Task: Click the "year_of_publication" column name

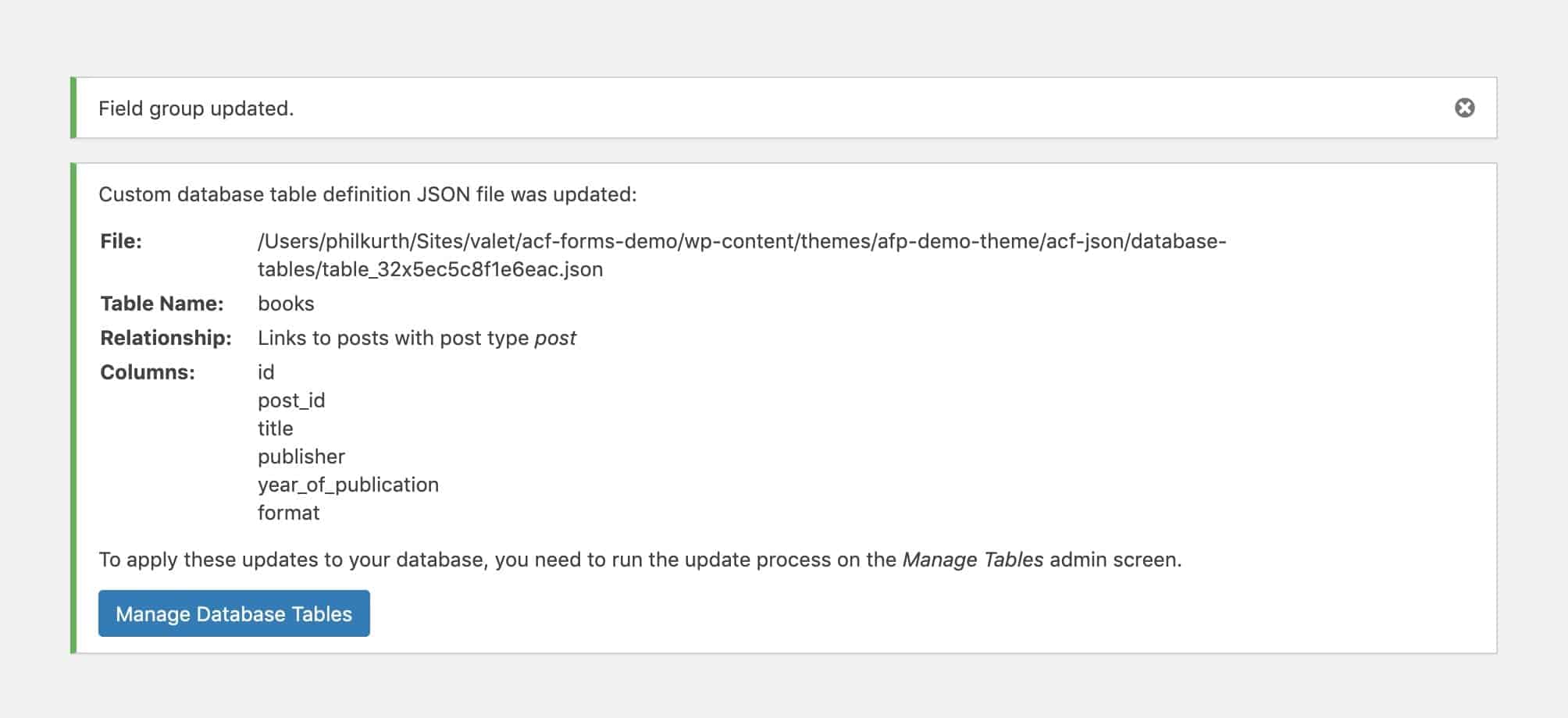Action: (348, 485)
